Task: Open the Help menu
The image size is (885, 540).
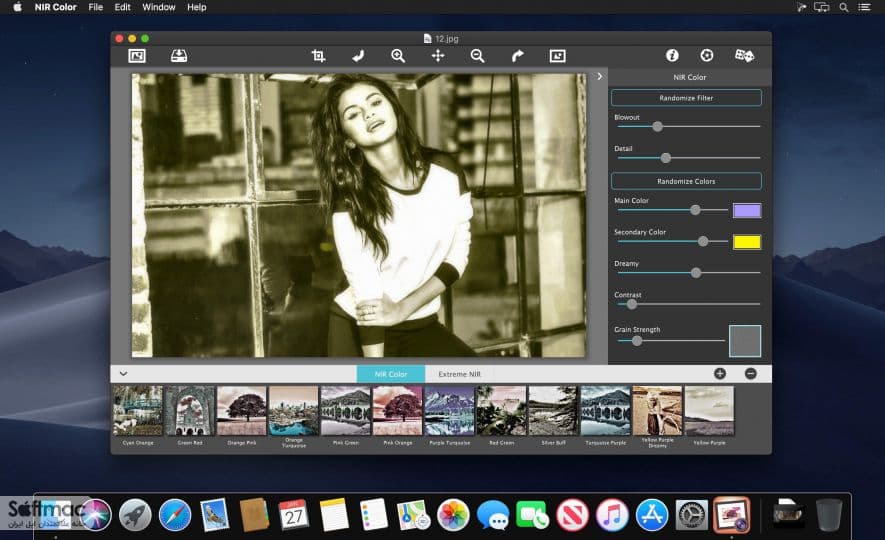Action: pyautogui.click(x=196, y=7)
